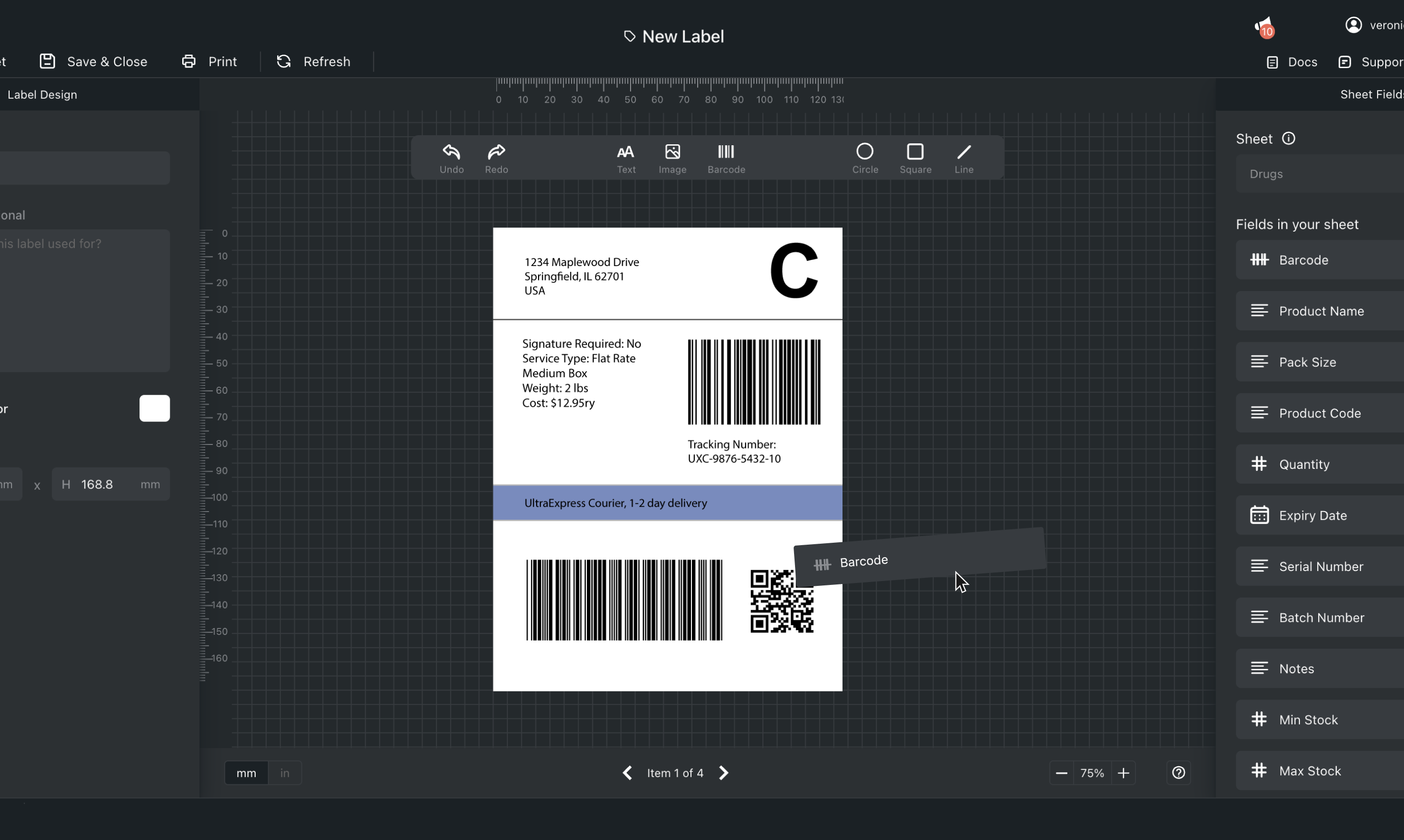Click the Redo arrow icon
The height and width of the screenshot is (840, 1404).
click(x=496, y=152)
